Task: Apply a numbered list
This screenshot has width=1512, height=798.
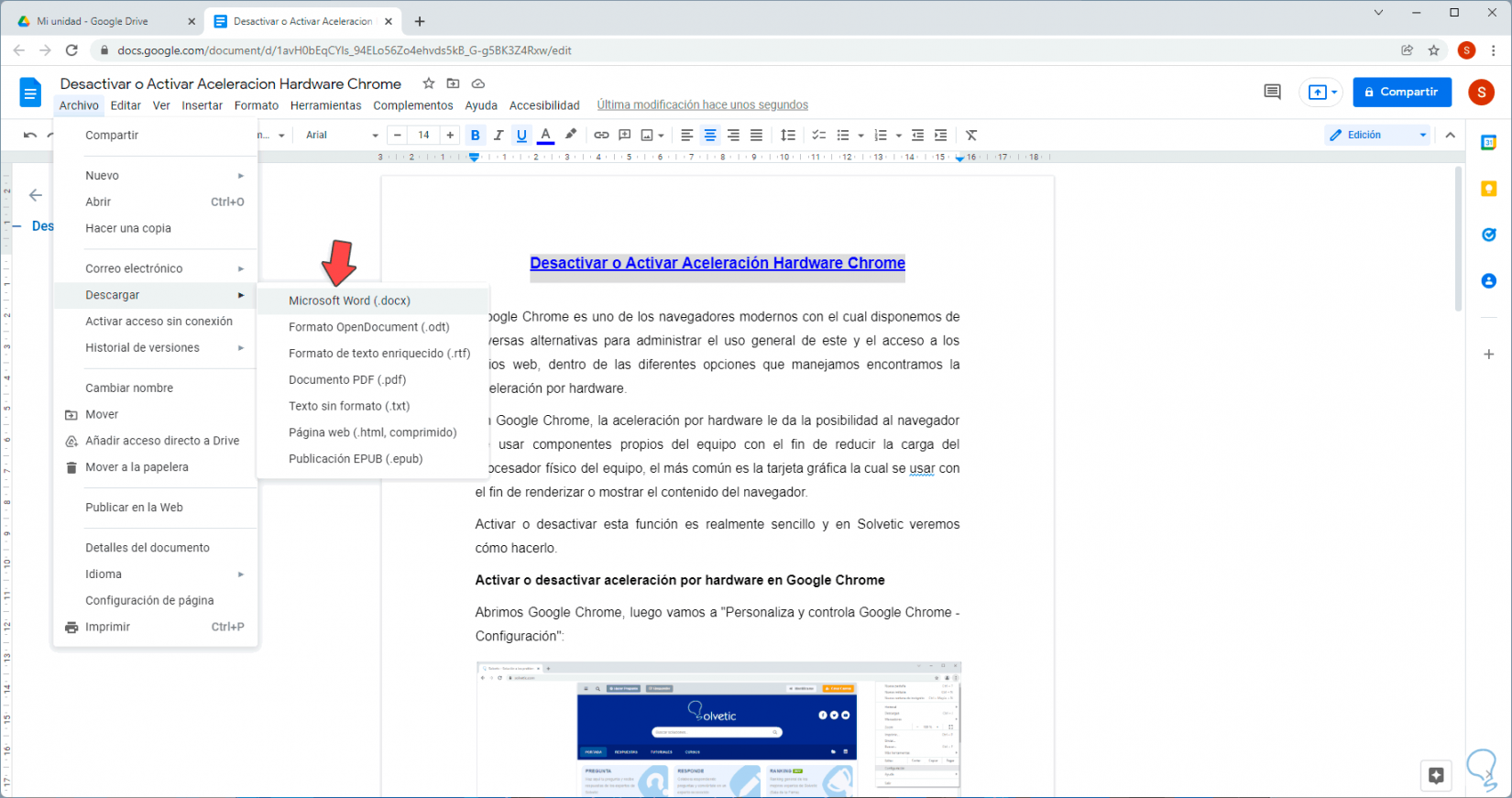Action: (881, 136)
